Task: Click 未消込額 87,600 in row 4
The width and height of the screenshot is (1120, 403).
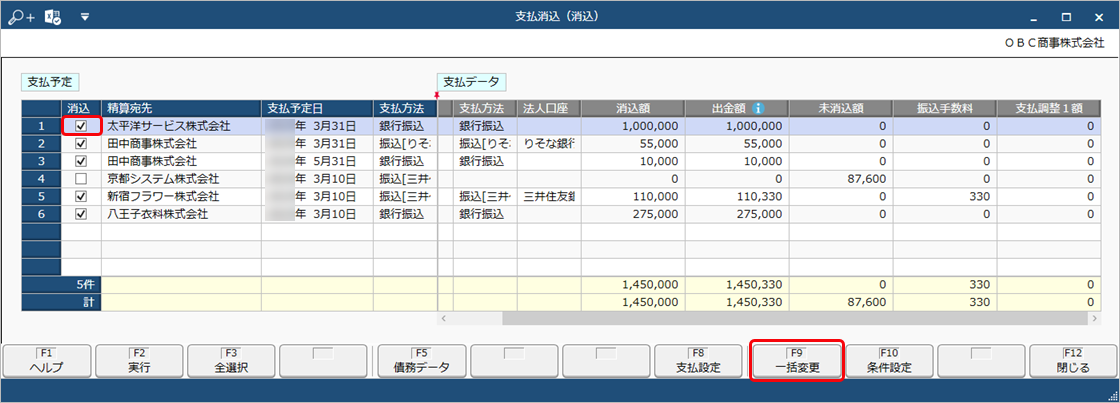Action: tap(841, 178)
